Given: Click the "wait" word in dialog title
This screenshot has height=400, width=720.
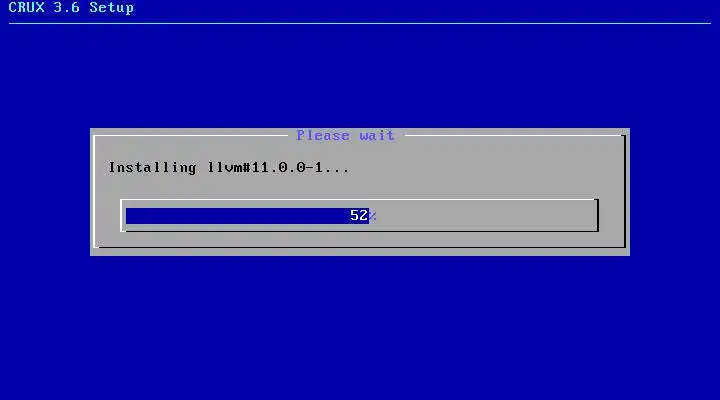Looking at the screenshot, I should click(377, 135).
